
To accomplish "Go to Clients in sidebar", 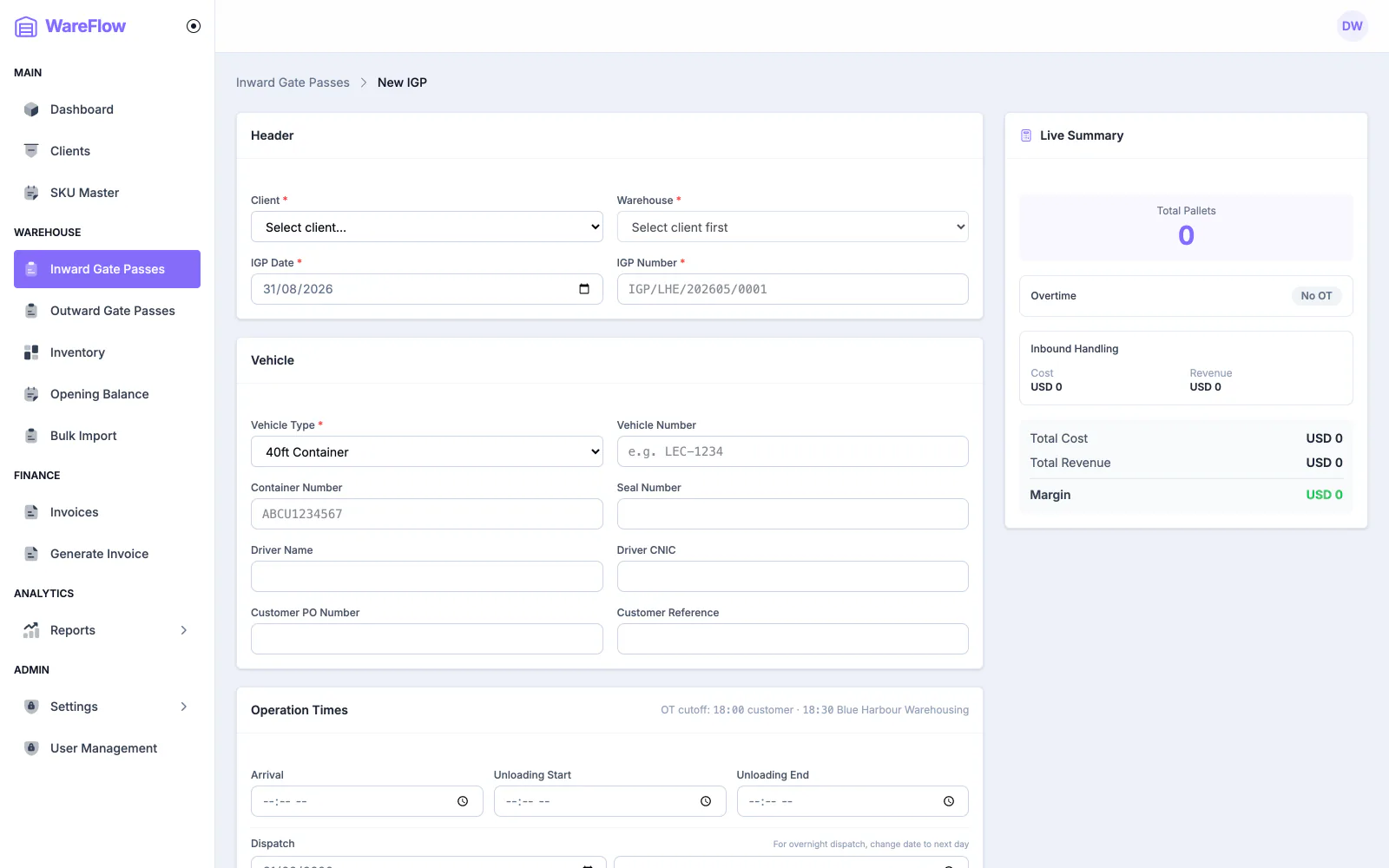I will [x=108, y=151].
